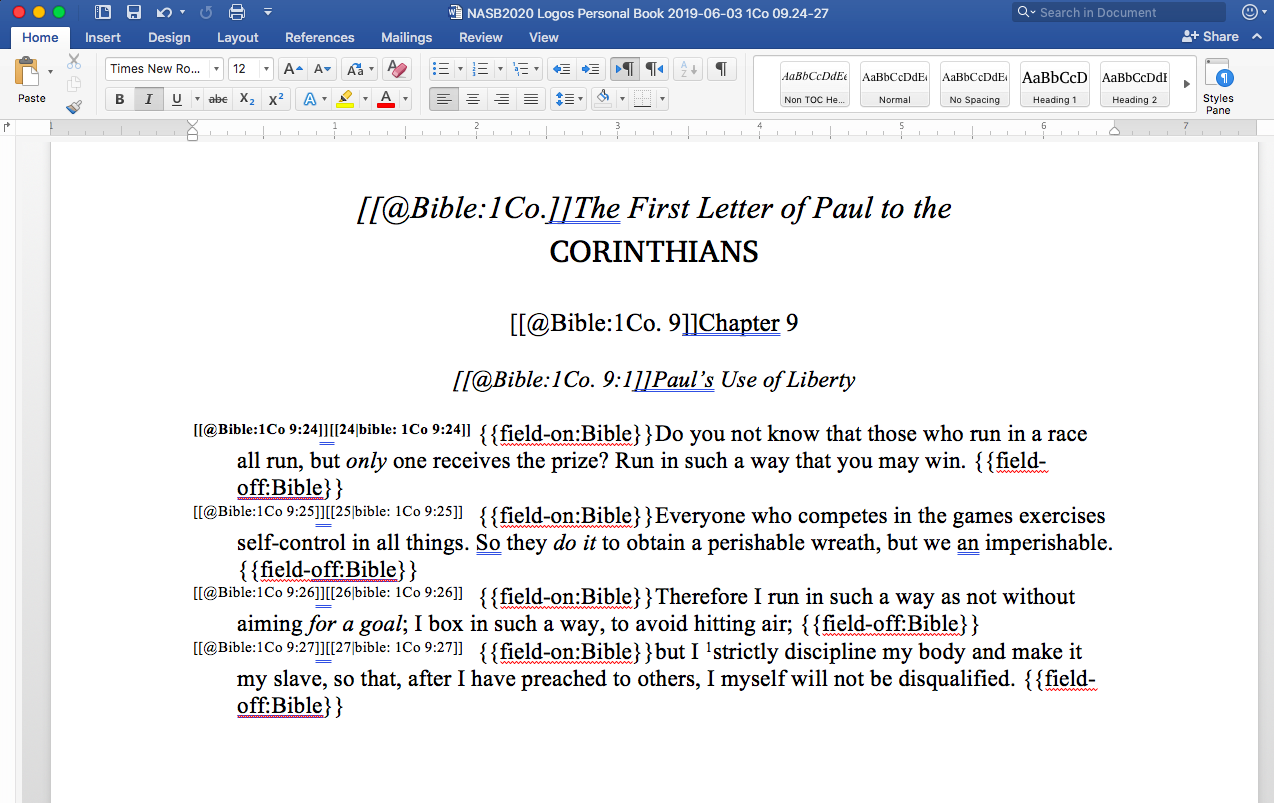
Task: Toggle Bold formatting
Action: point(120,99)
